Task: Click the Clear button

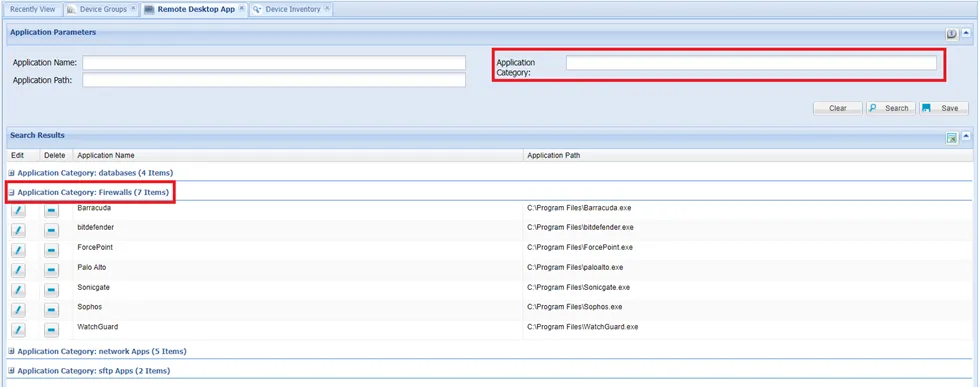Action: (838, 108)
